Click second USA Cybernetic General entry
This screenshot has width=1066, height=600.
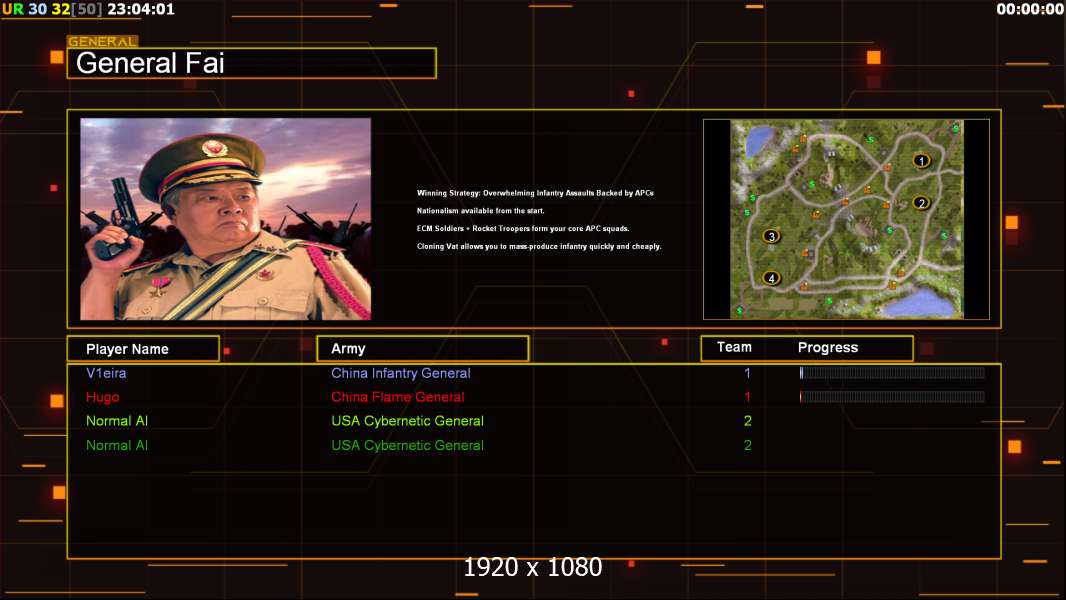(x=407, y=446)
